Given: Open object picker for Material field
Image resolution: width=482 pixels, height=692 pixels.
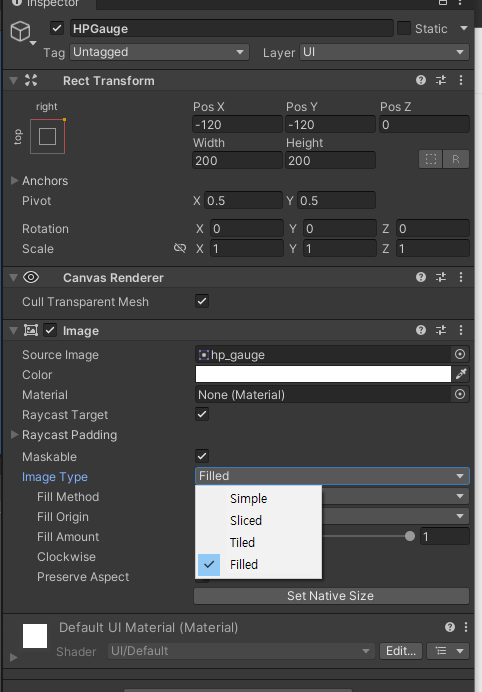Looking at the screenshot, I should [460, 394].
